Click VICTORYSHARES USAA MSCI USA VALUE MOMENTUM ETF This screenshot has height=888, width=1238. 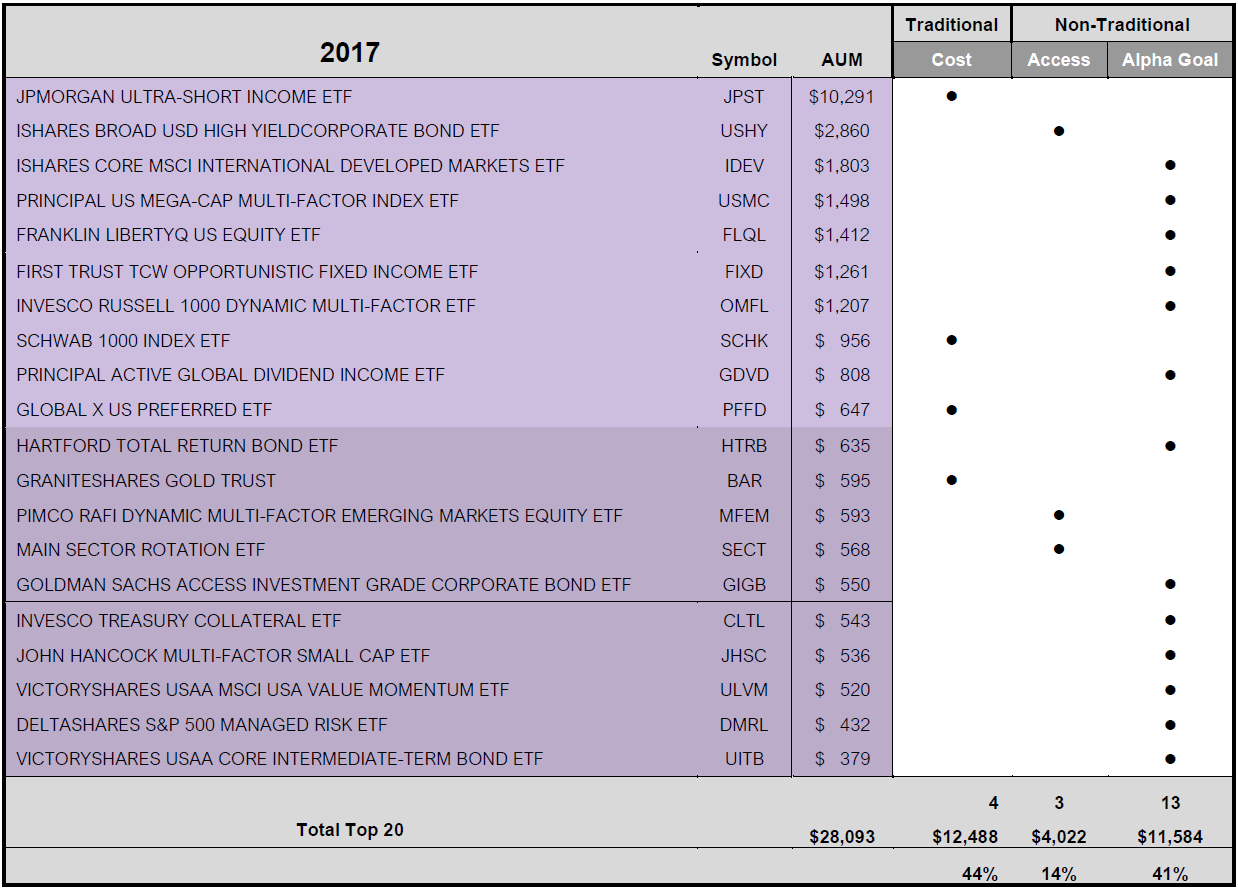click(263, 690)
